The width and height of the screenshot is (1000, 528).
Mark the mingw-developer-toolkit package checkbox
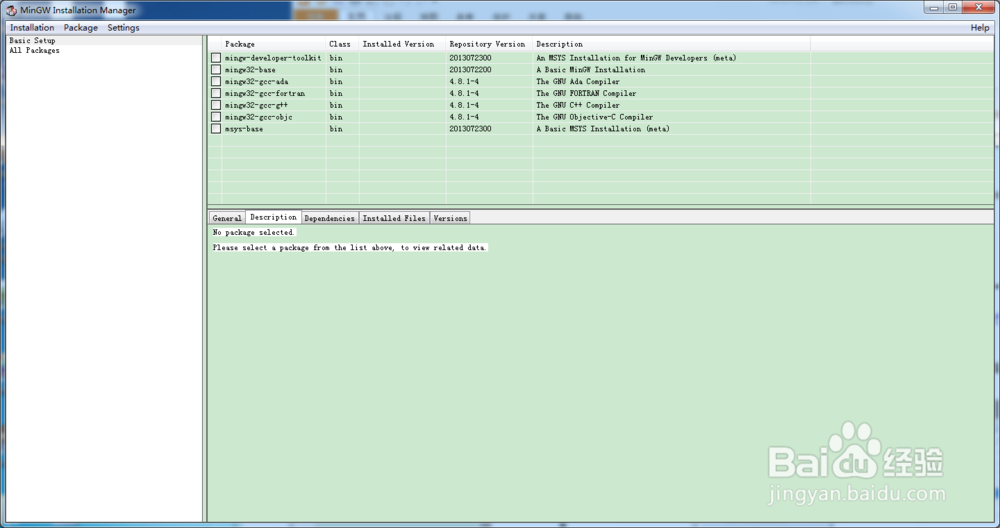coord(216,58)
